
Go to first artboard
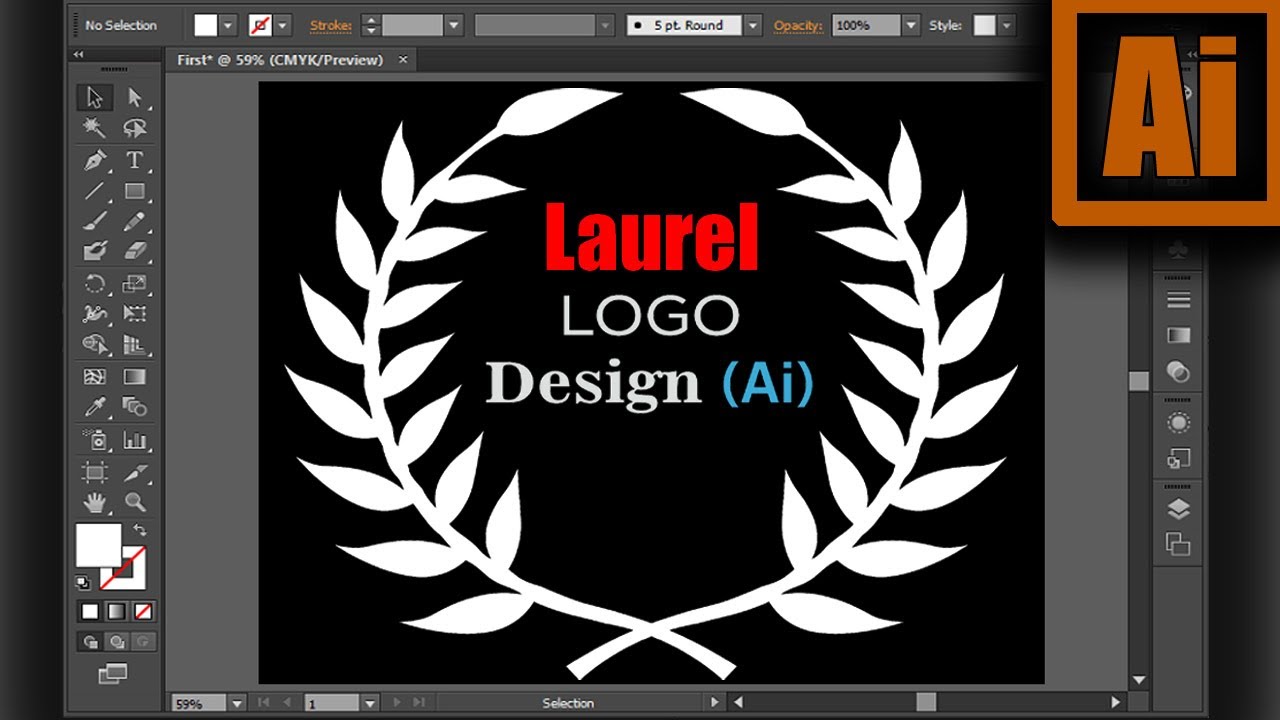coord(265,703)
